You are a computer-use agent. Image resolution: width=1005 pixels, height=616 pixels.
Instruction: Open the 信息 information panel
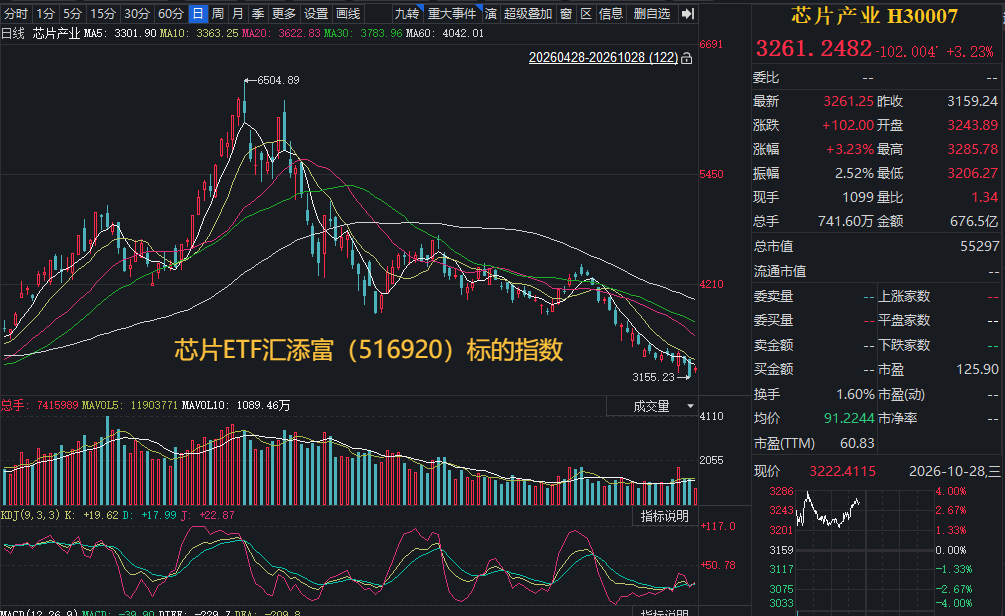click(x=611, y=13)
